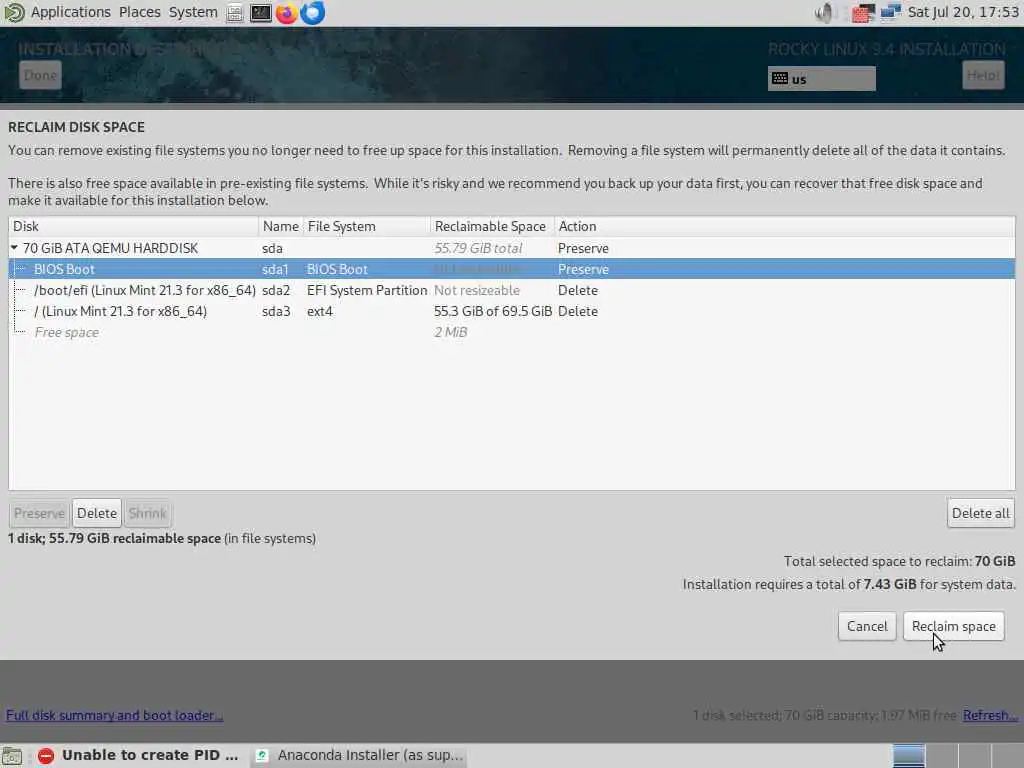
Task: Switch to the Unable to create PID window
Action: (138, 756)
